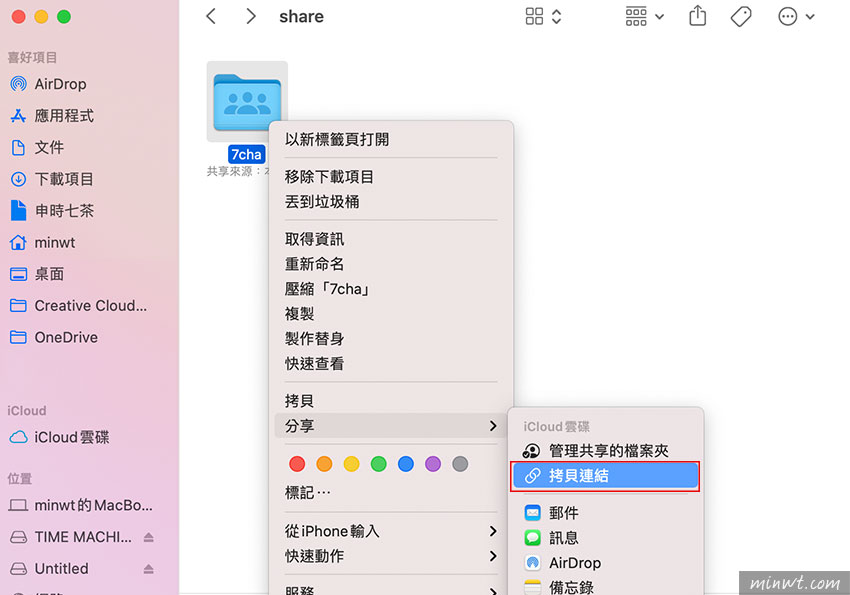Select the 7cha shared folder icon

click(247, 101)
